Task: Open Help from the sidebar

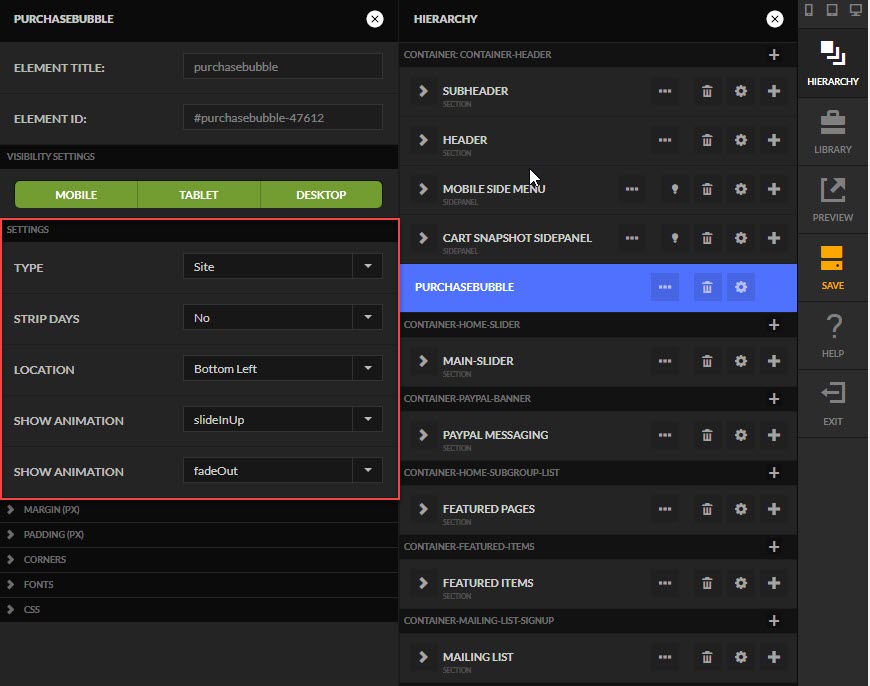Action: [832, 336]
